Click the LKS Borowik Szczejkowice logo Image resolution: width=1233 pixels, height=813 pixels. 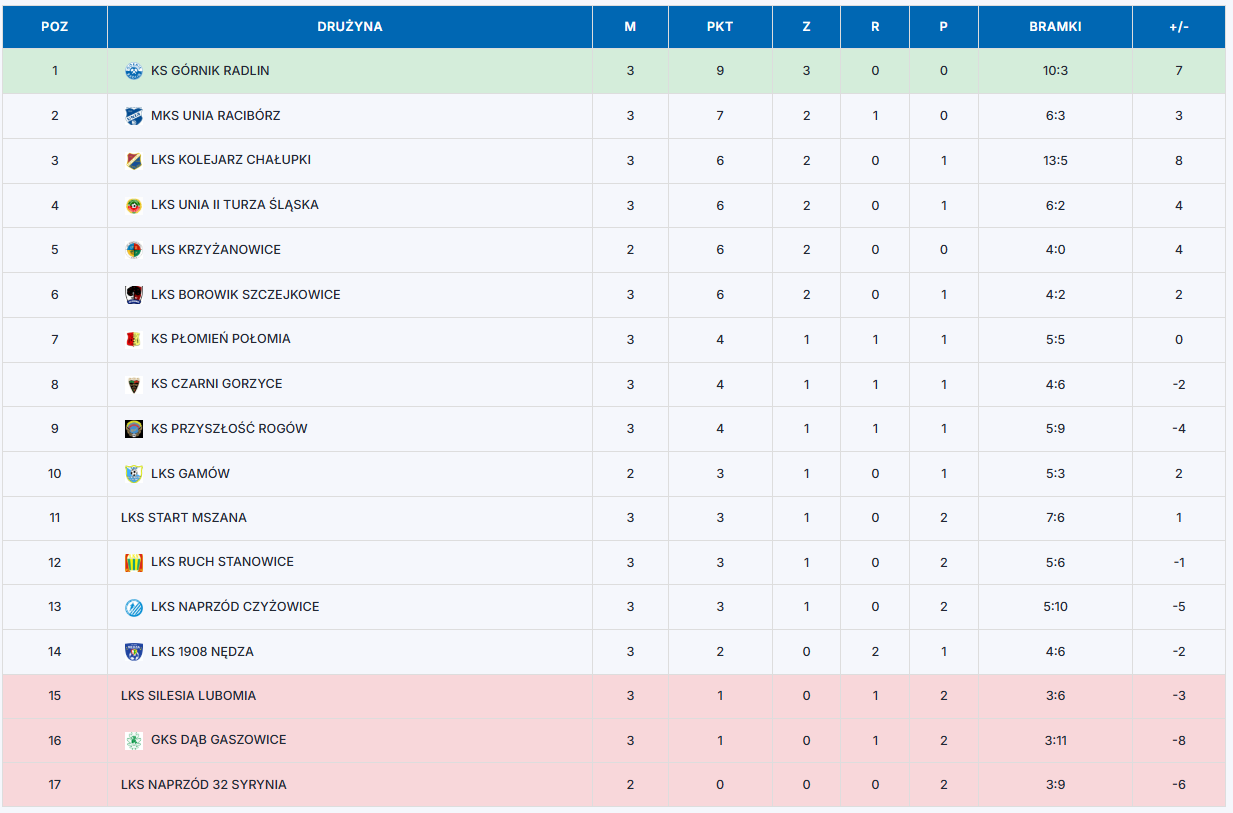click(x=134, y=294)
